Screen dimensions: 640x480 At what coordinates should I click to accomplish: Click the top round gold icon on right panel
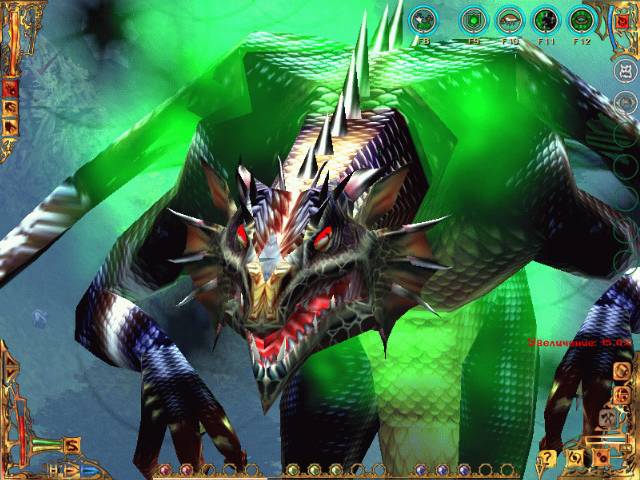coord(622,371)
